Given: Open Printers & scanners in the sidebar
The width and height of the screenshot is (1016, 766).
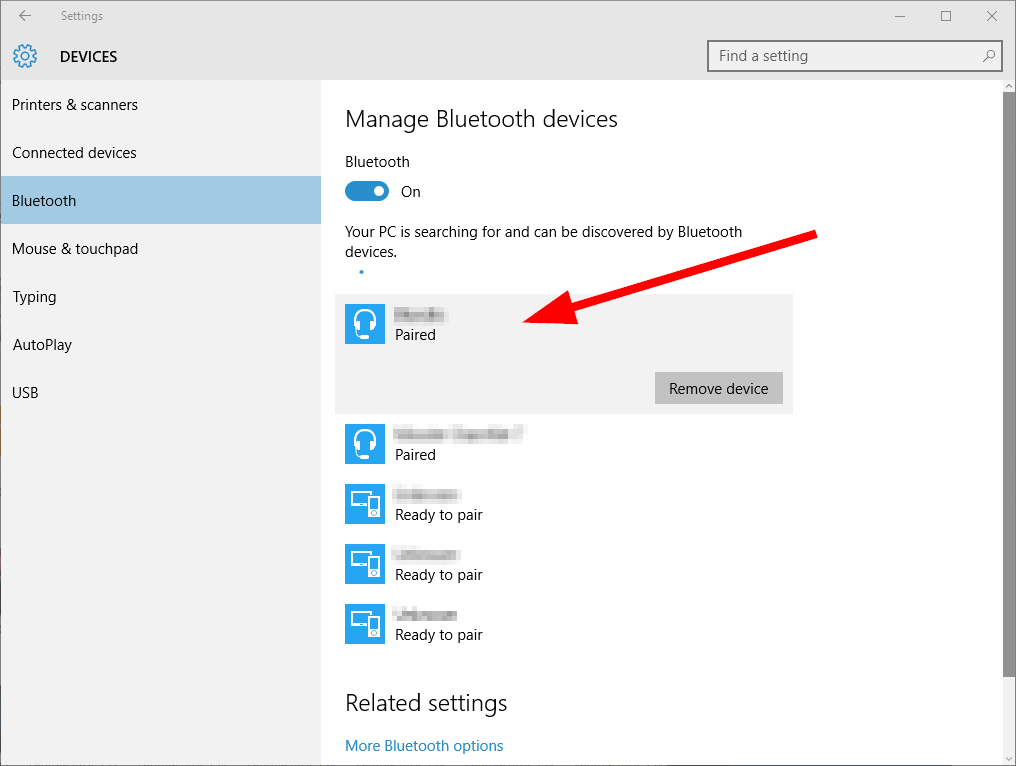Looking at the screenshot, I should pyautogui.click(x=75, y=104).
